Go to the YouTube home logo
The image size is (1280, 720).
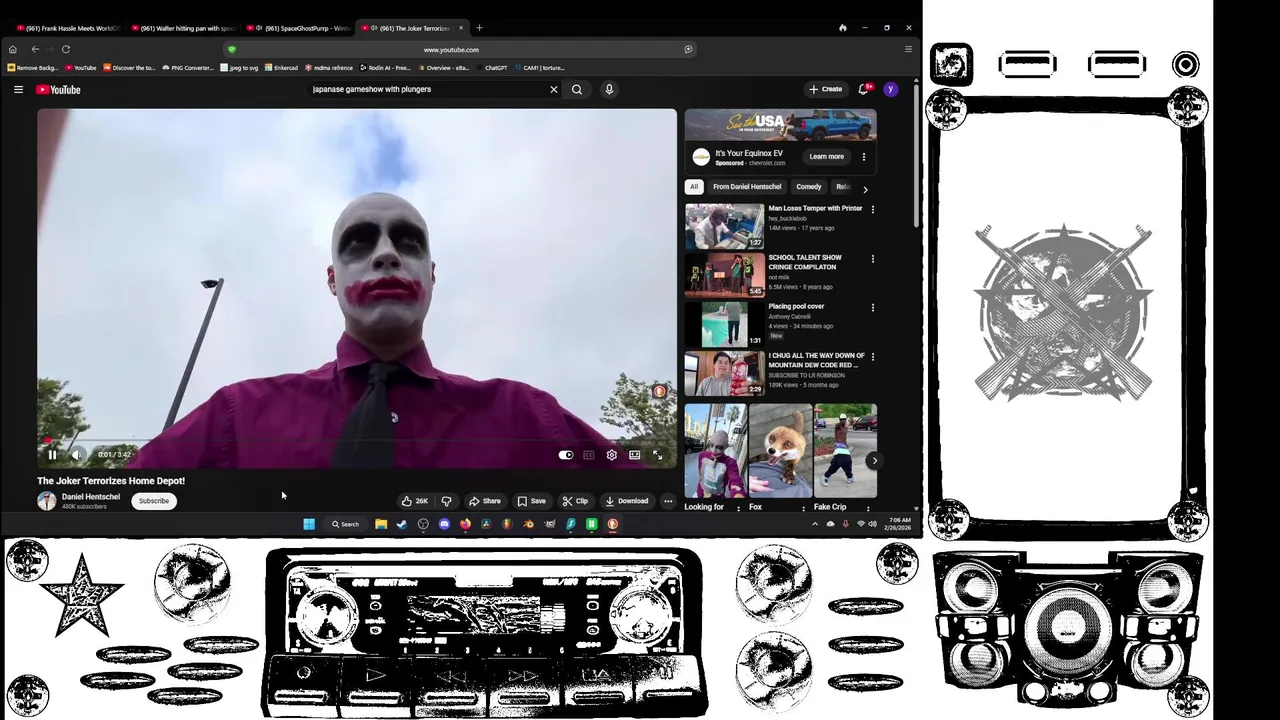(58, 89)
